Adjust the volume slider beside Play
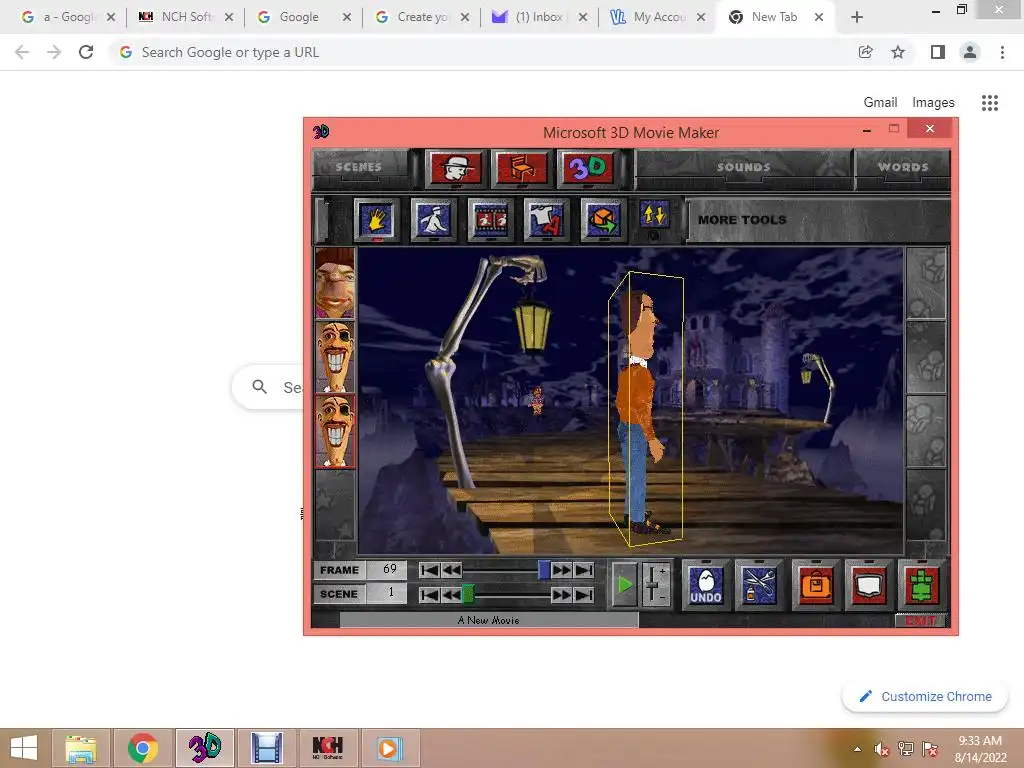Screen dimensions: 1024x768 coord(655,584)
